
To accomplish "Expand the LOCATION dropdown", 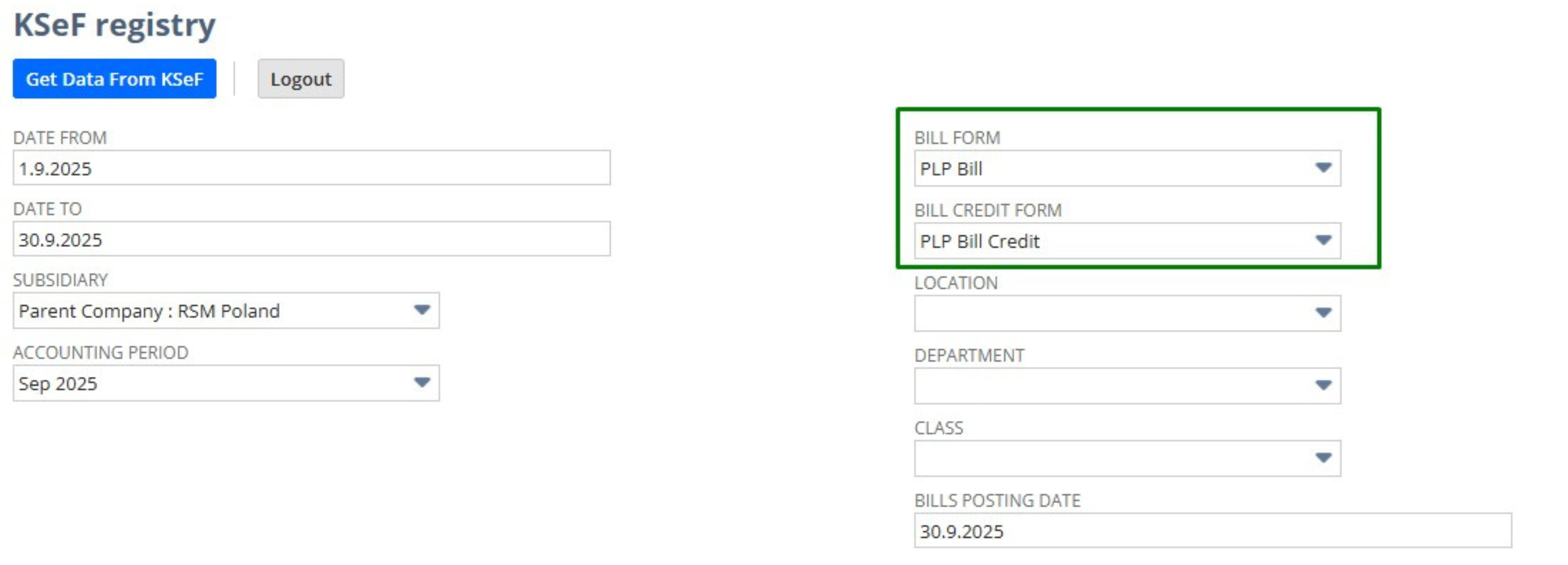I will point(1126,313).
